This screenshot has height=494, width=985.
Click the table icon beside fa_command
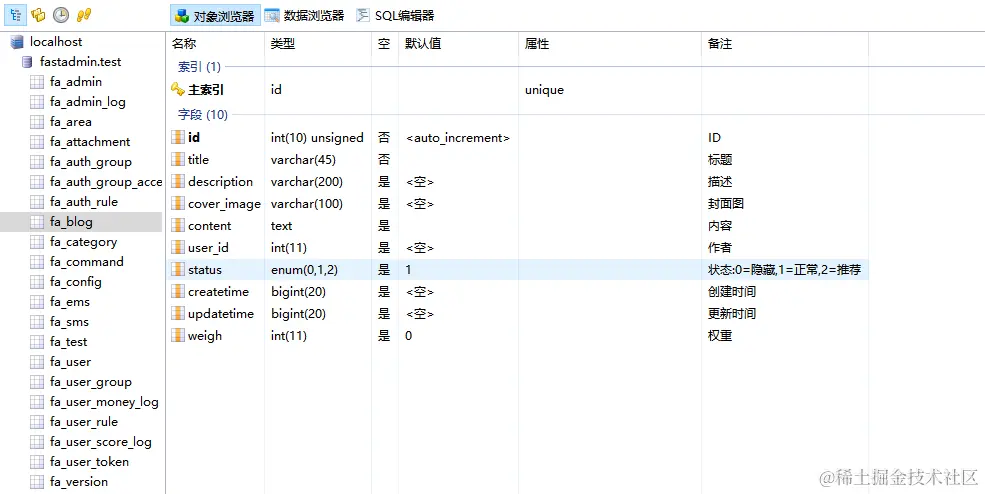(38, 263)
